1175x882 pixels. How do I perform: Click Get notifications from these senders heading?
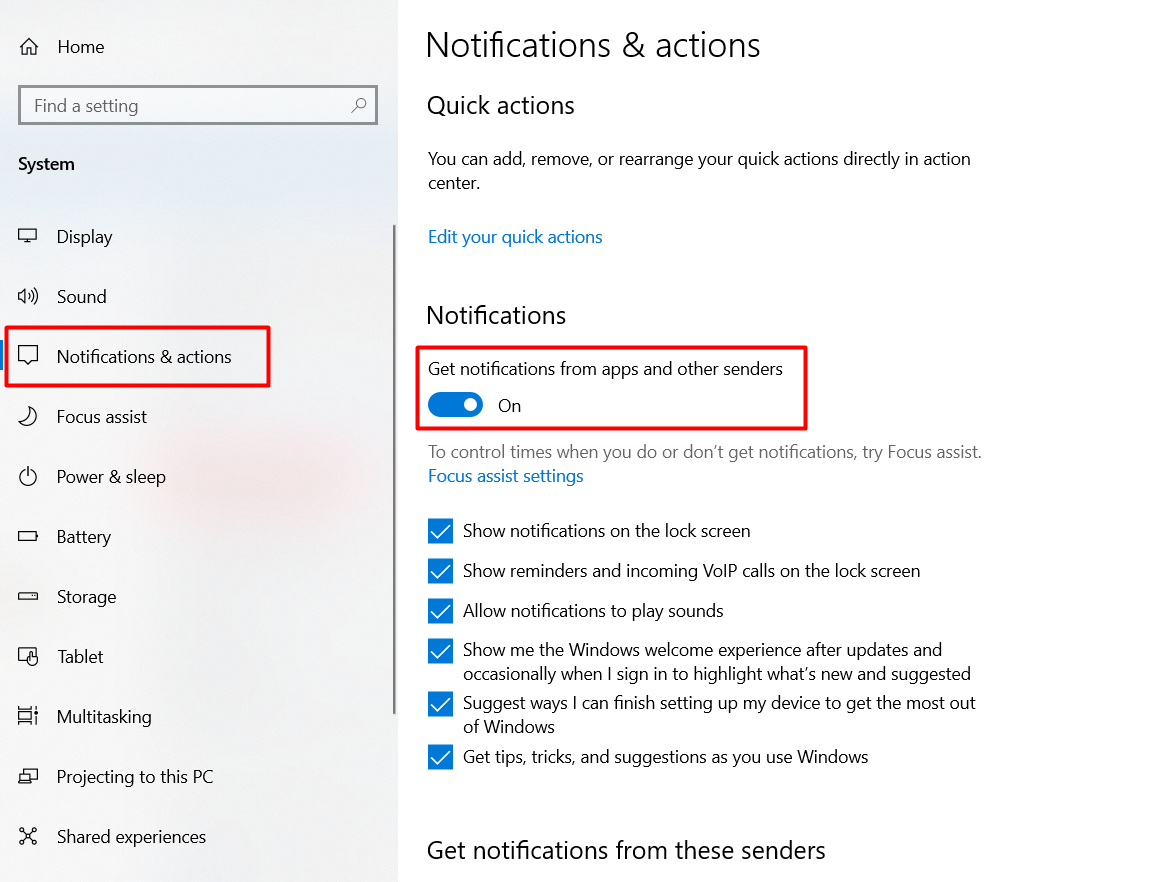626,851
